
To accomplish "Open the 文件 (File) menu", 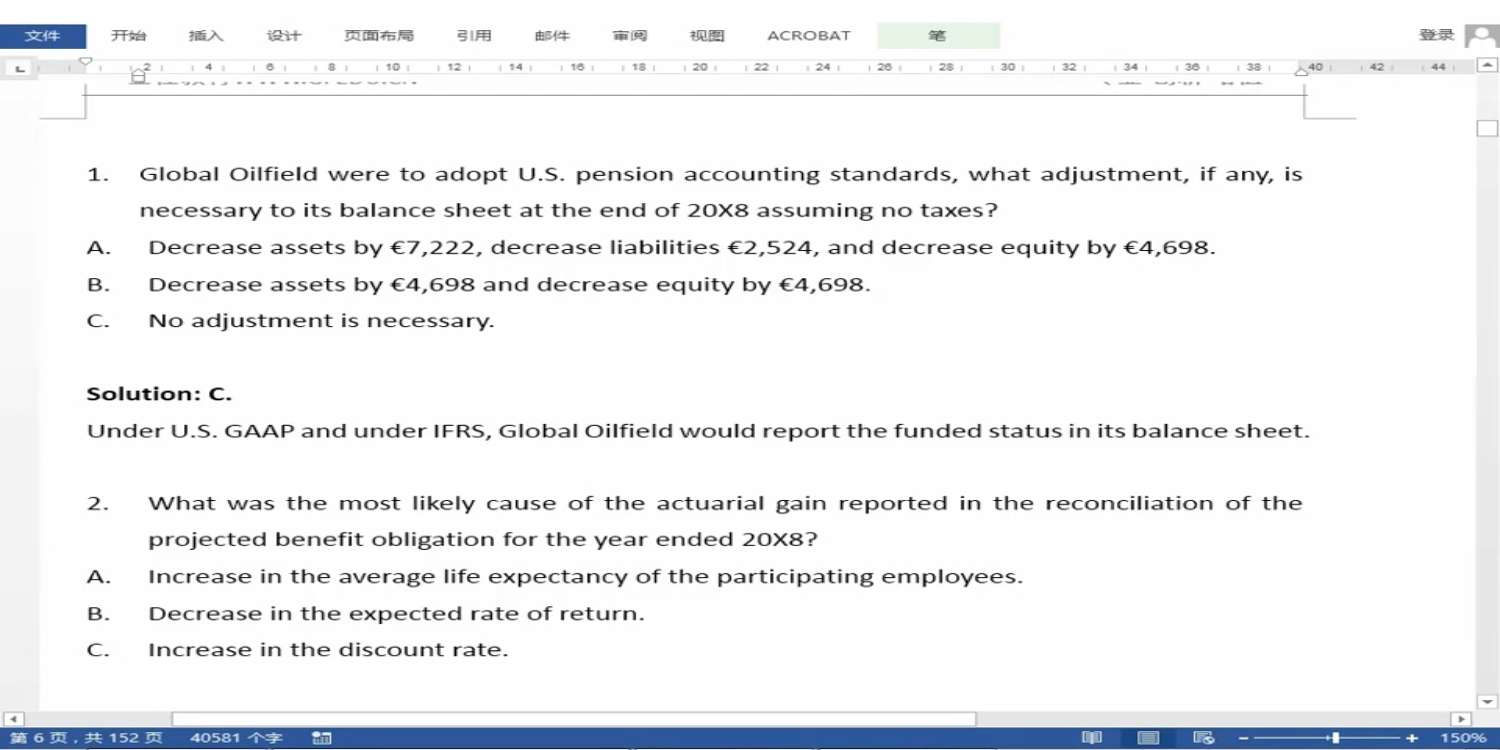I will click(42, 36).
